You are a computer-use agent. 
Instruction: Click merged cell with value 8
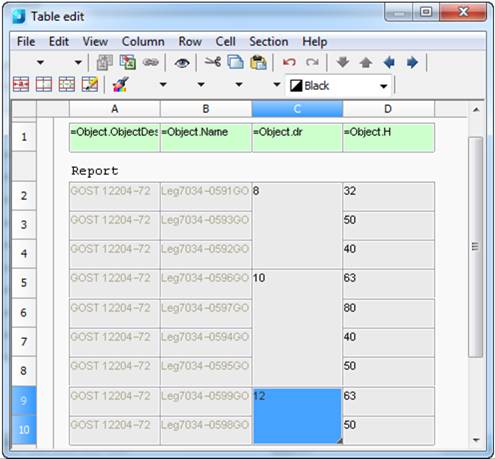pos(297,226)
